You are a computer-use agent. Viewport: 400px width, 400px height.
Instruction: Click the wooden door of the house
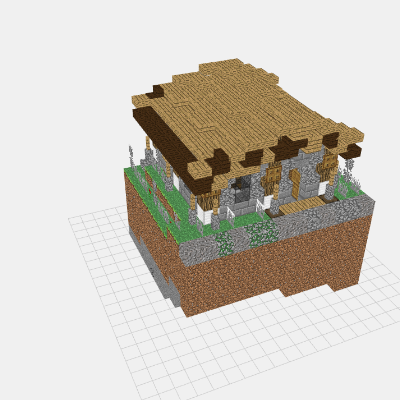pyautogui.click(x=295, y=184)
